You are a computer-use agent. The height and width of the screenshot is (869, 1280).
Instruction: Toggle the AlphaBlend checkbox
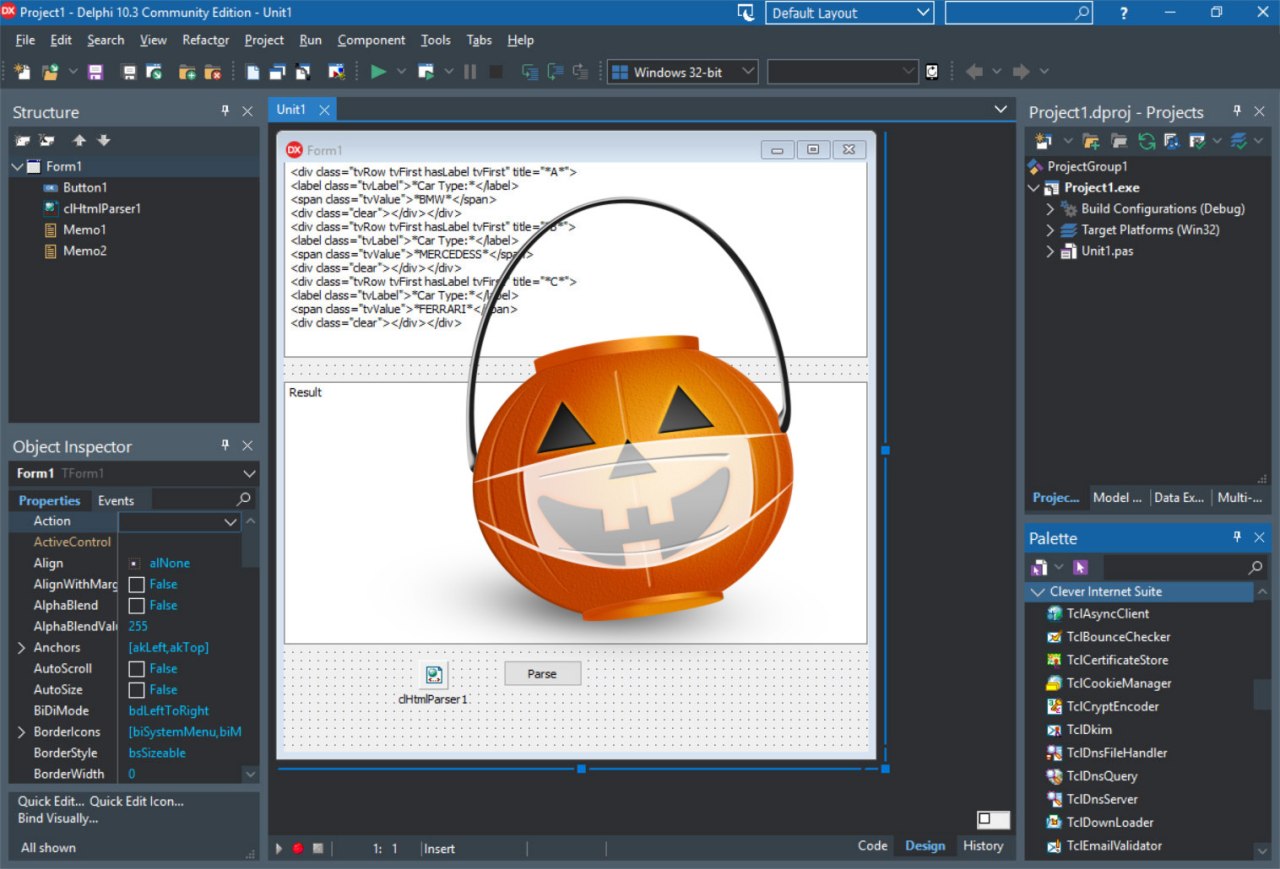point(137,605)
